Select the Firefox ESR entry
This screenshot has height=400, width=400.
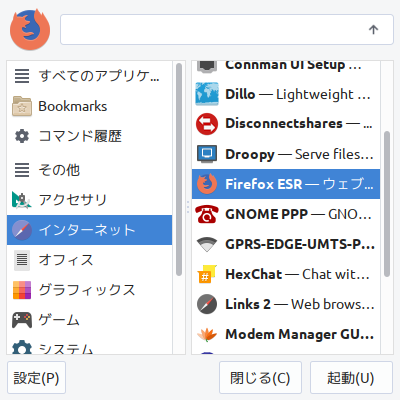[x=286, y=184]
